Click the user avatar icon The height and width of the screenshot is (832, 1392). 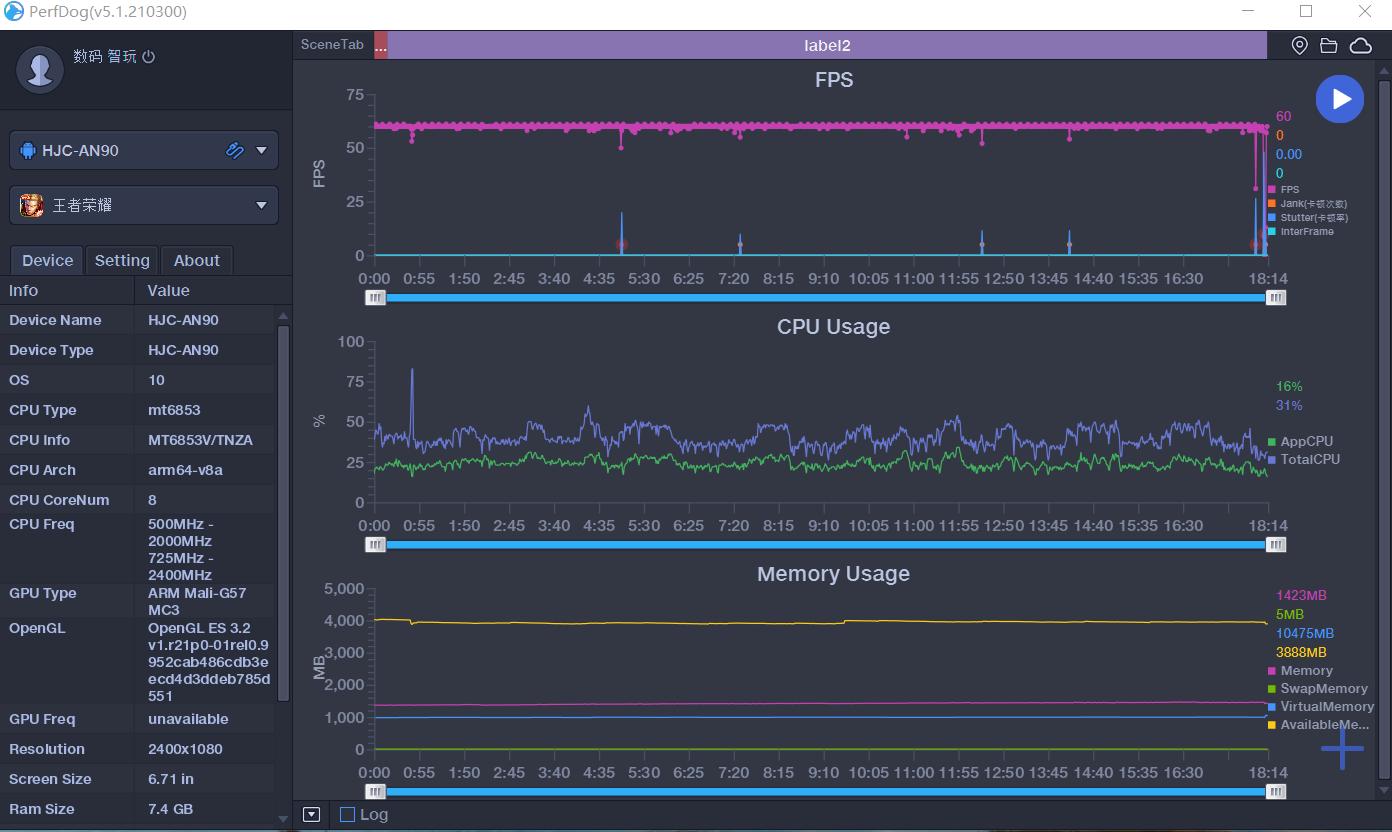[x=41, y=68]
